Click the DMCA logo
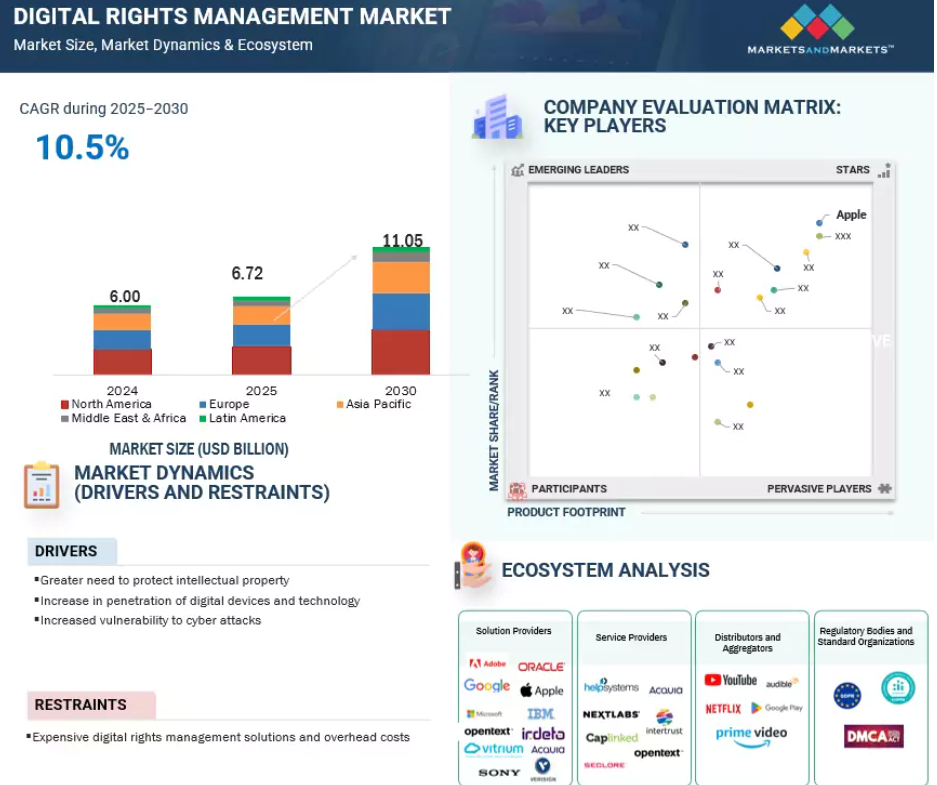Screen dimensions: 937x785 point(874,737)
